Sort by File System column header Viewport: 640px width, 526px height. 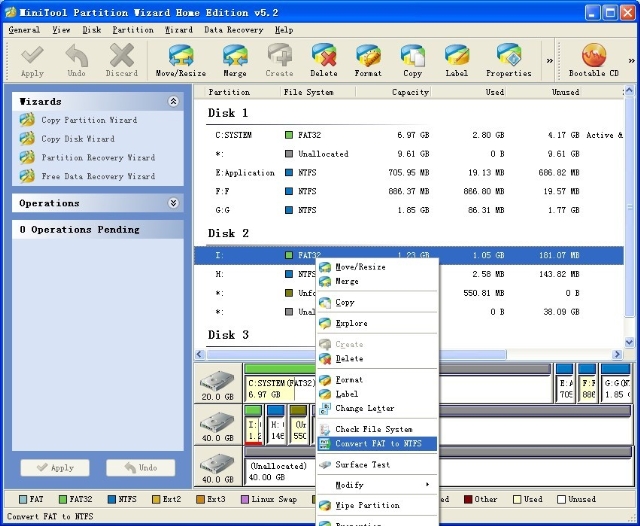click(x=318, y=92)
